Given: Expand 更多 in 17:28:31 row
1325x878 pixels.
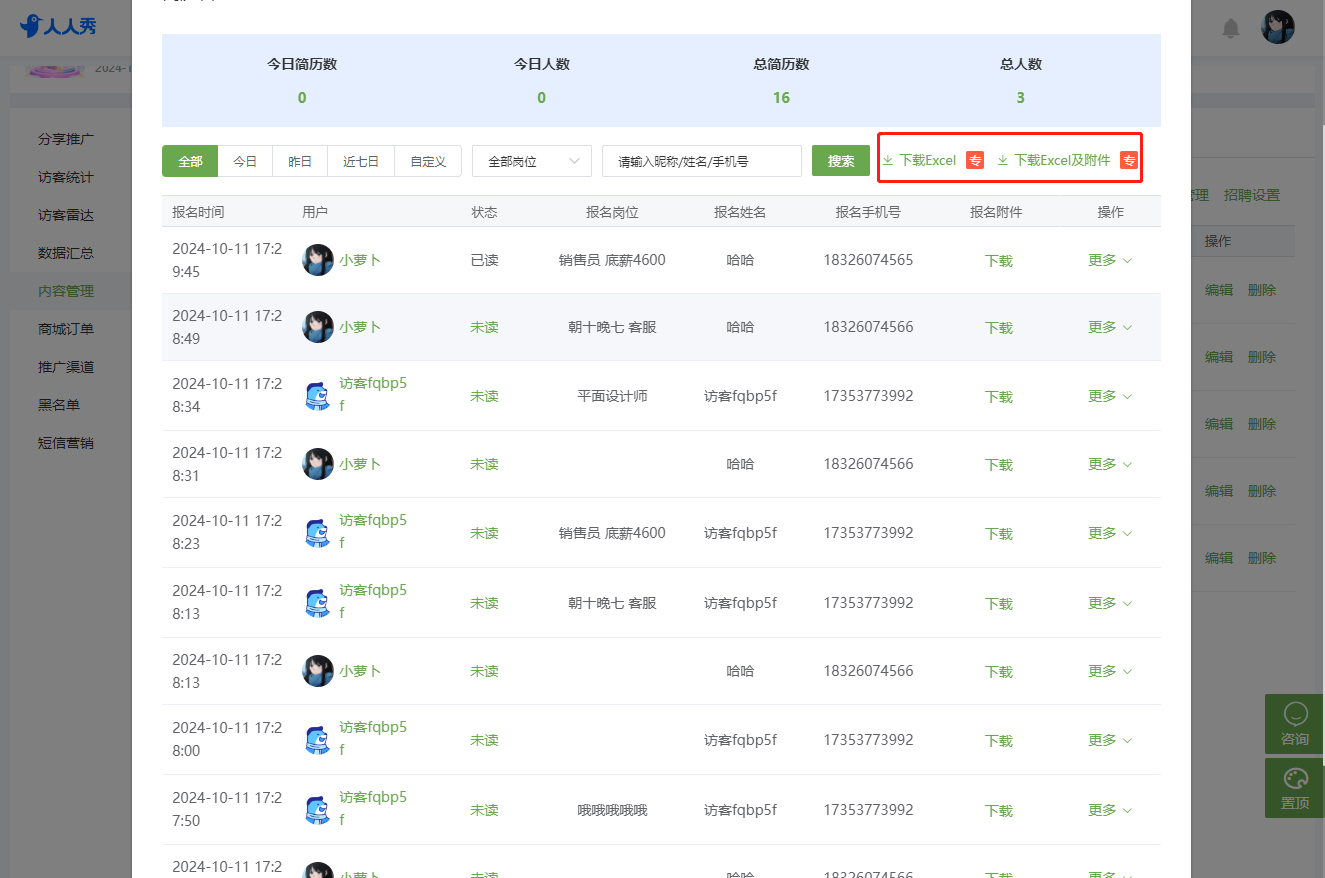Looking at the screenshot, I should tap(1110, 464).
